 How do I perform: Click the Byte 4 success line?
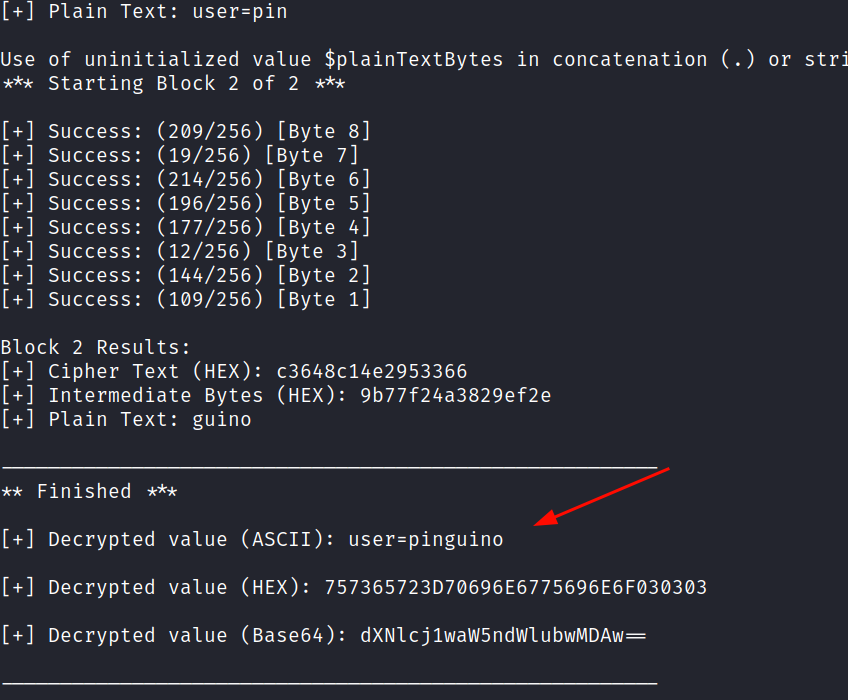tap(186, 228)
